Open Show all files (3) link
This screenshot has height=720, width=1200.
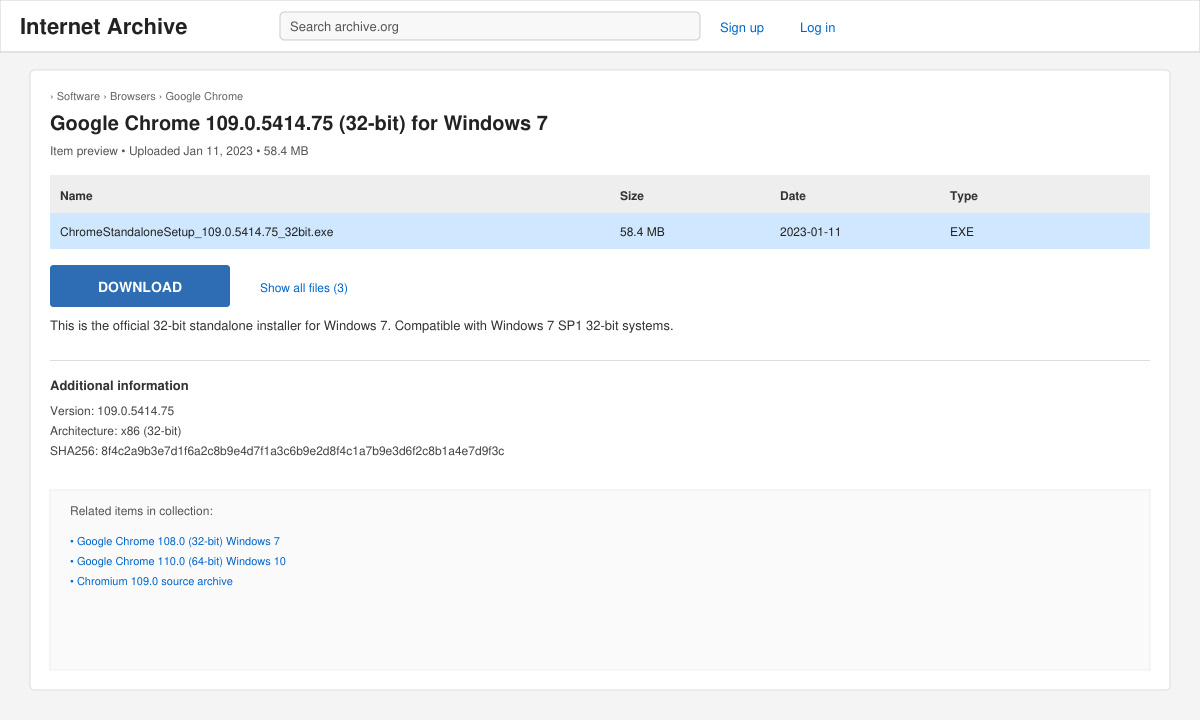pyautogui.click(x=304, y=288)
